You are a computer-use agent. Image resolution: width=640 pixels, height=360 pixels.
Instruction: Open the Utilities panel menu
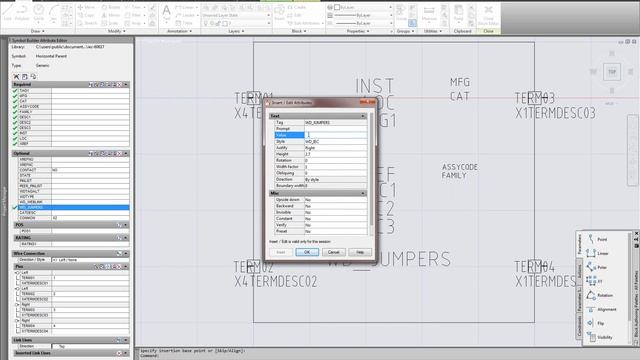coord(433,31)
